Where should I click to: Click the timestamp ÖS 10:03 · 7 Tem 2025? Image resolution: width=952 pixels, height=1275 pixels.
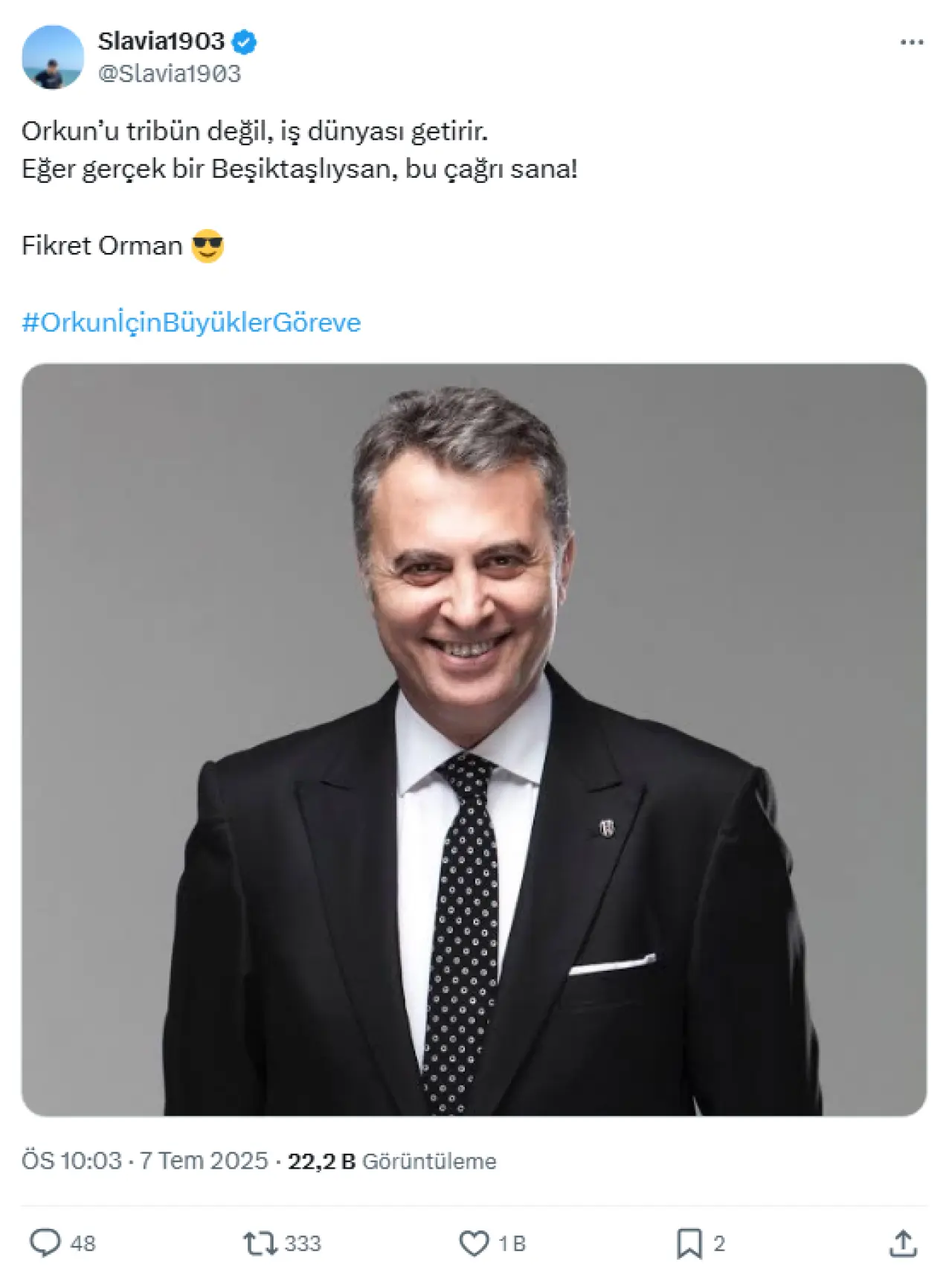click(144, 1160)
